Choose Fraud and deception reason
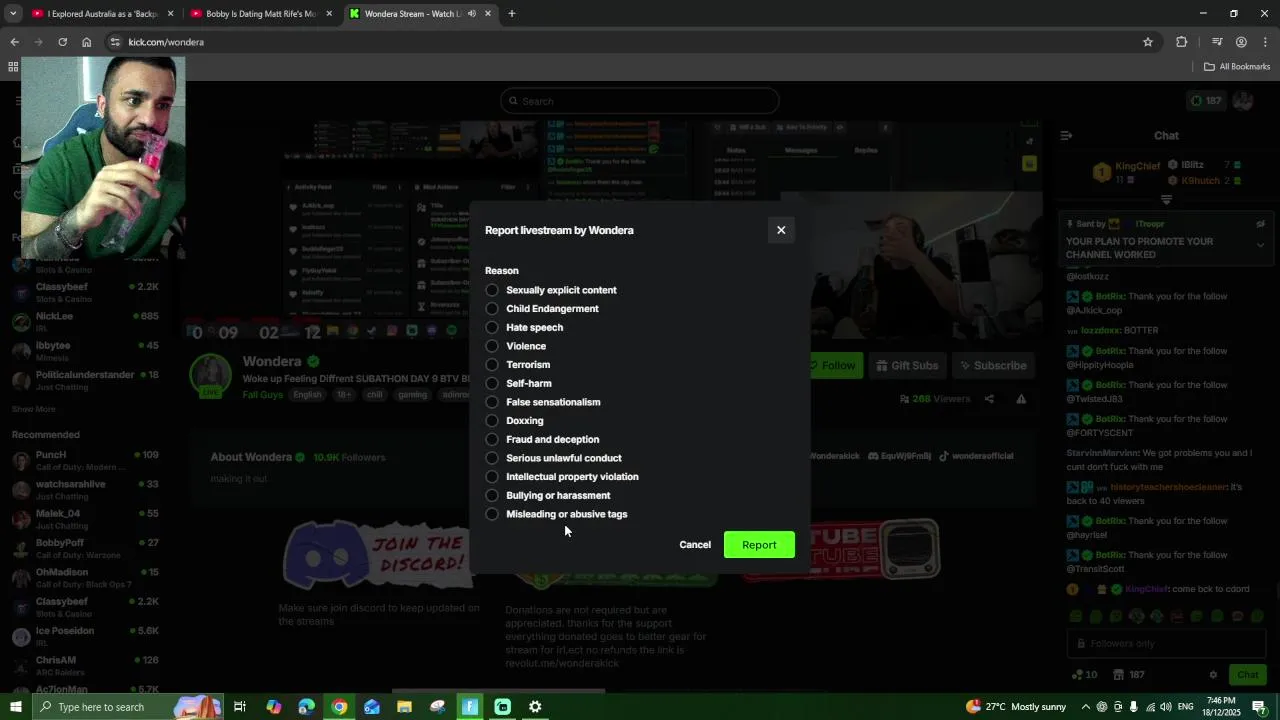The height and width of the screenshot is (720, 1280). tap(492, 439)
